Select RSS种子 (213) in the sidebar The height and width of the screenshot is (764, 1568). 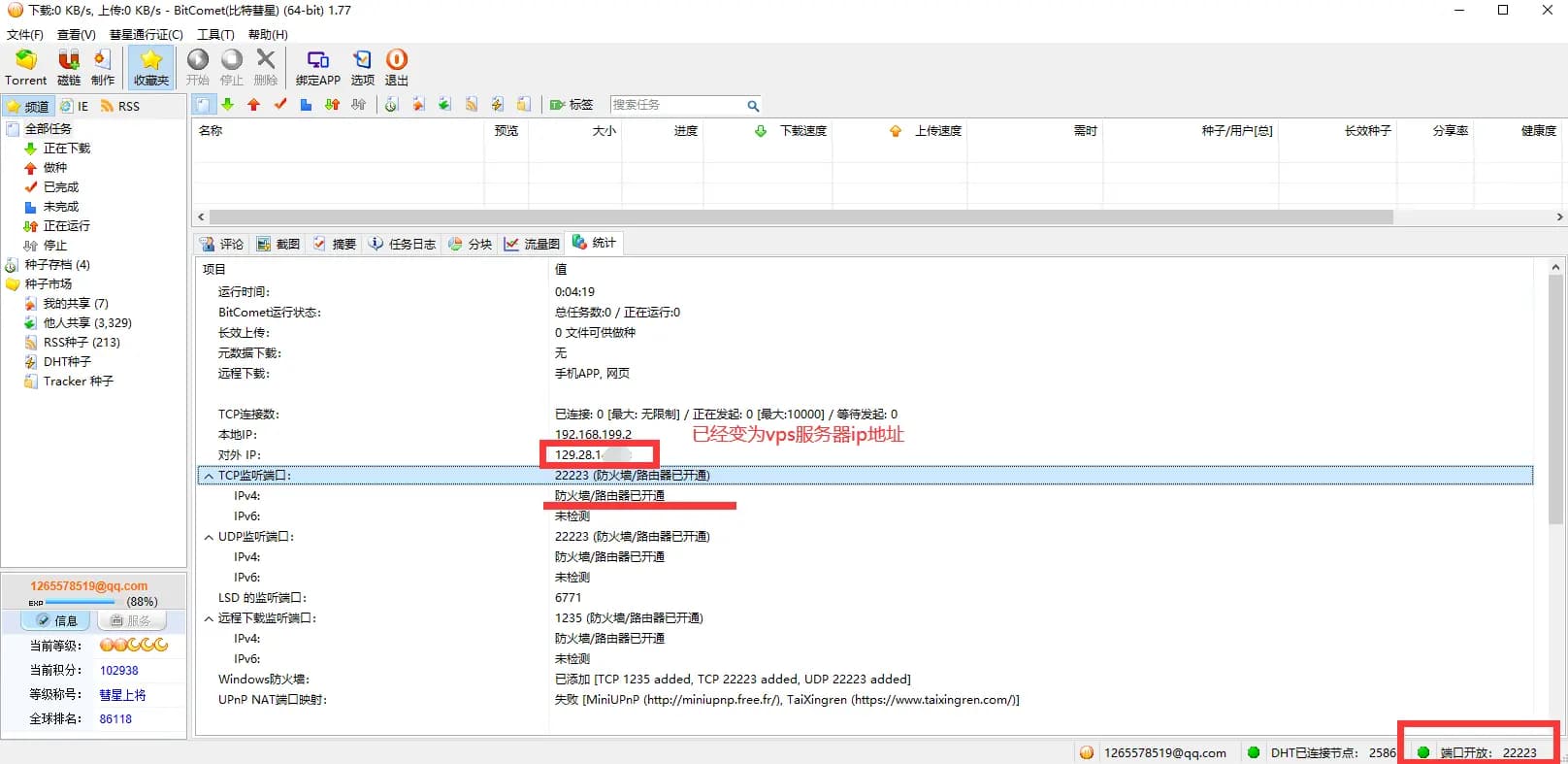click(82, 343)
